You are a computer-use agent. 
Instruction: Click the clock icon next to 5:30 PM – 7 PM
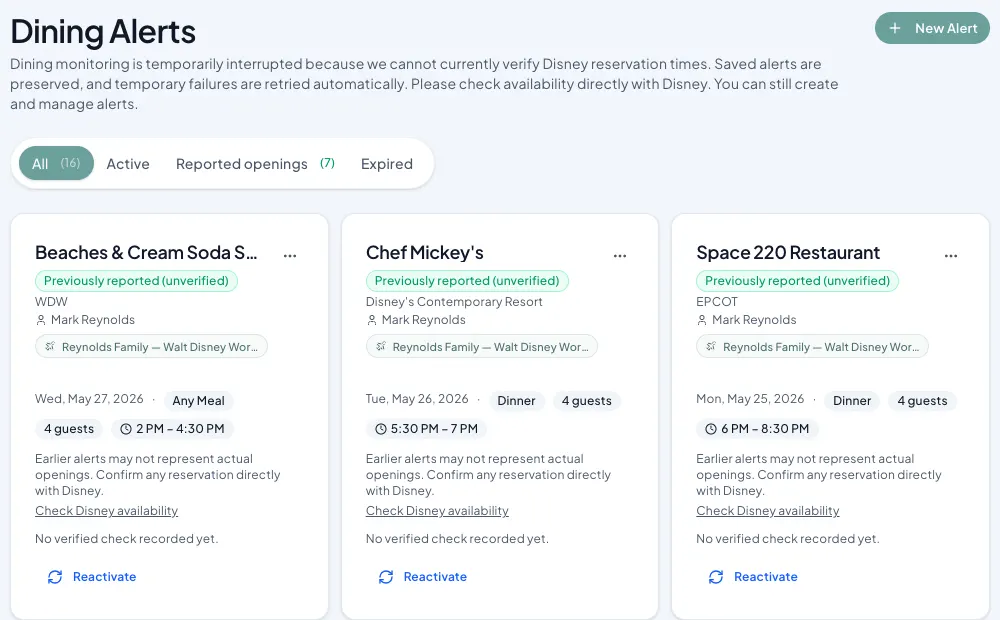click(381, 429)
